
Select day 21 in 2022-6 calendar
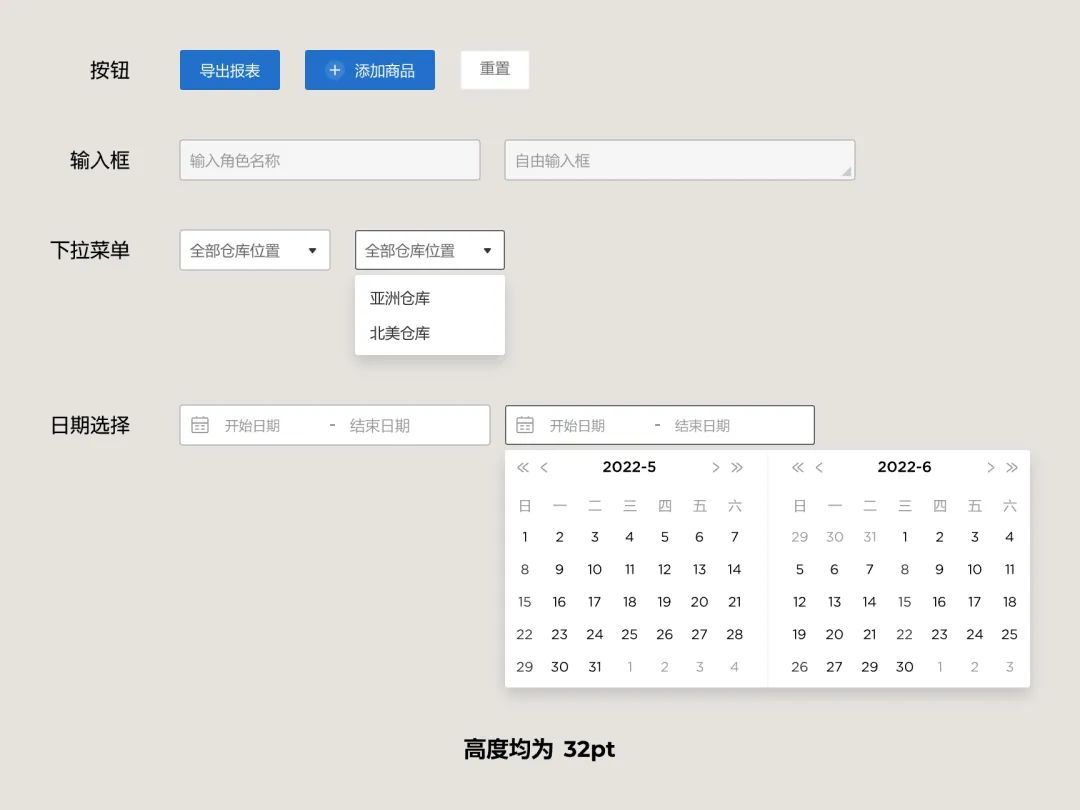click(869, 634)
